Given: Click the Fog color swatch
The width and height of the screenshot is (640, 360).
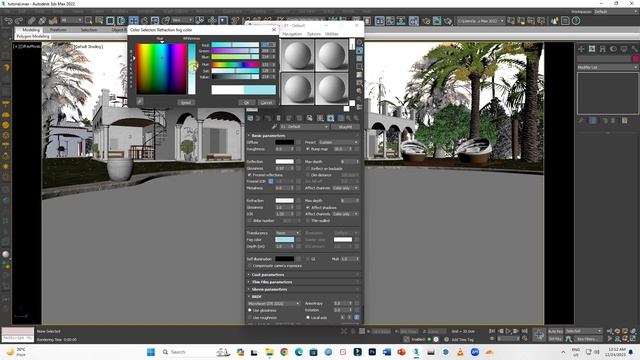Looking at the screenshot, I should 284,240.
